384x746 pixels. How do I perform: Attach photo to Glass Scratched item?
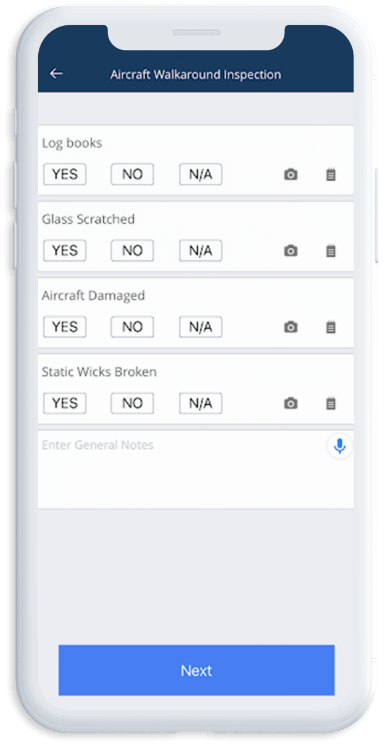(x=291, y=251)
